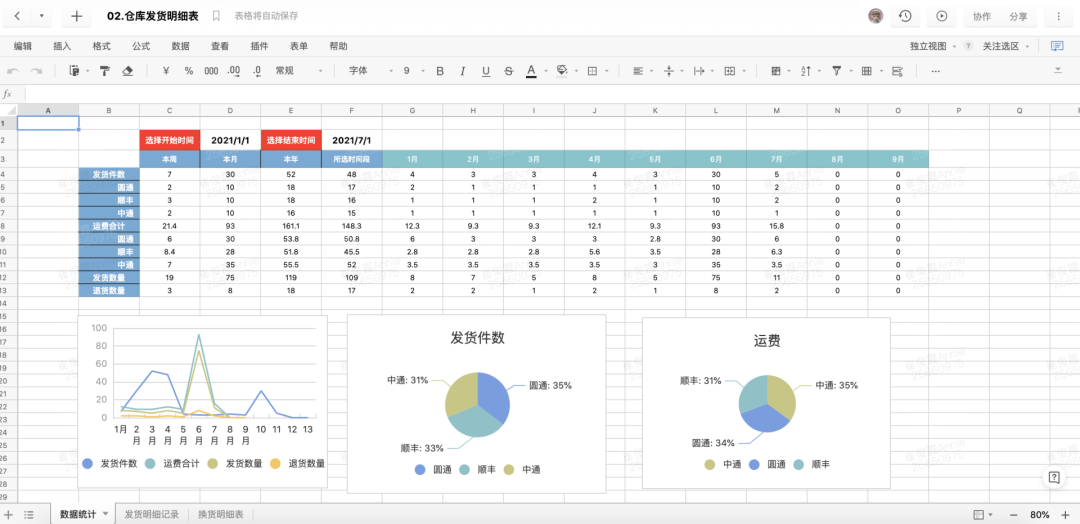Activate the format painter tool
Image resolution: width=1080 pixels, height=524 pixels.
[x=105, y=71]
